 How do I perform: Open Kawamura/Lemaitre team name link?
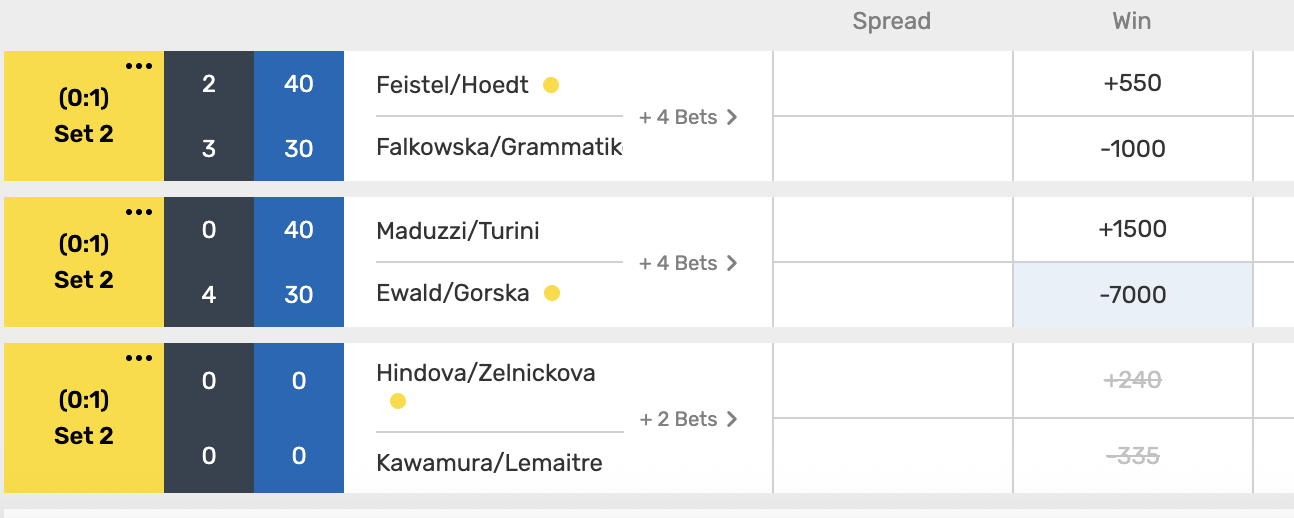489,463
